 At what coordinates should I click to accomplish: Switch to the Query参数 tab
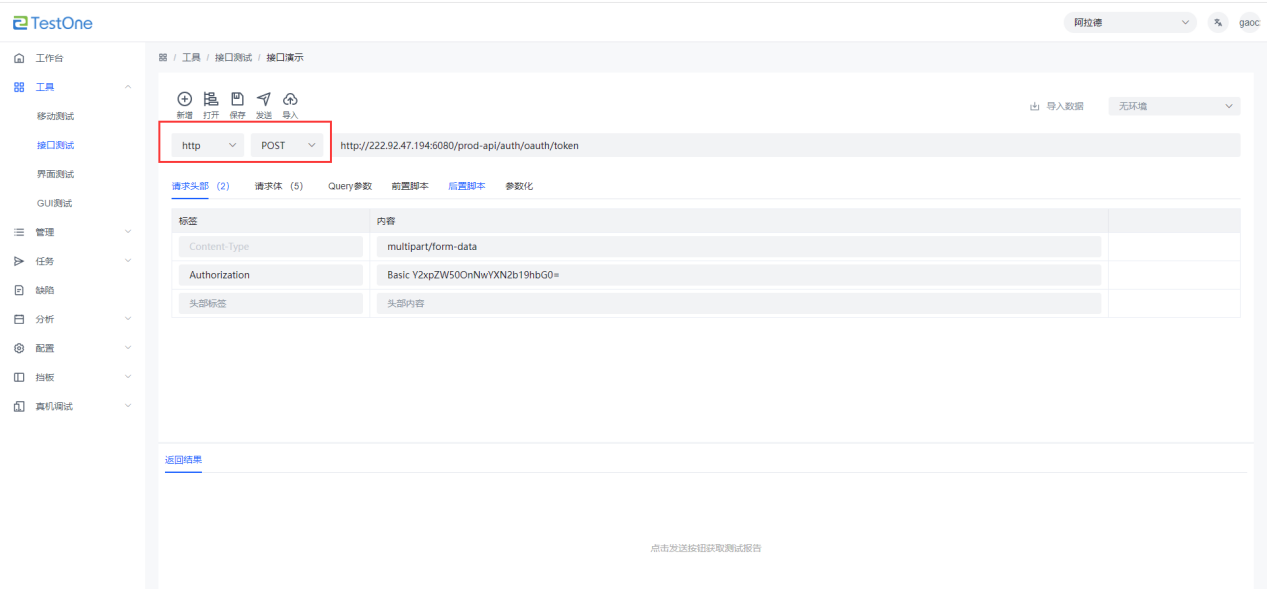(349, 186)
